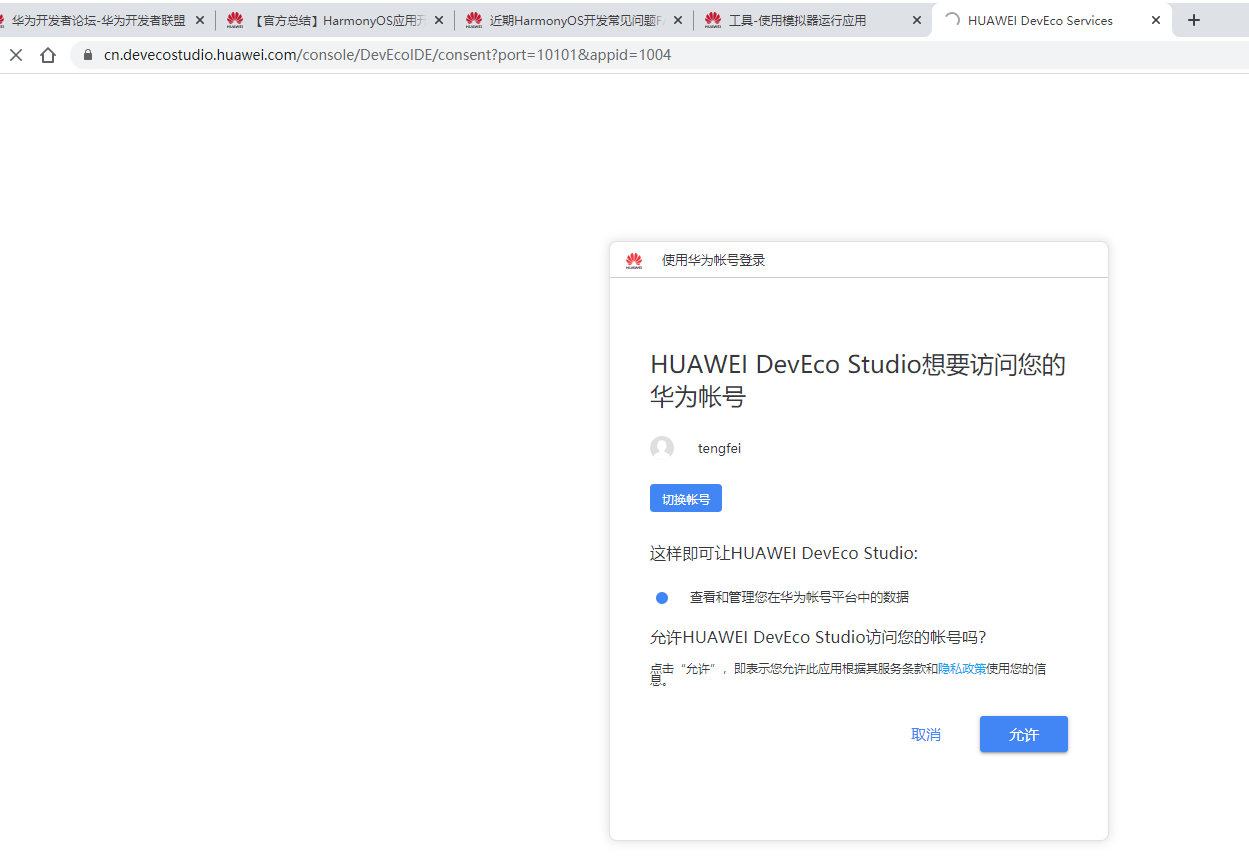Click the lock icon in the address bar

click(x=86, y=55)
